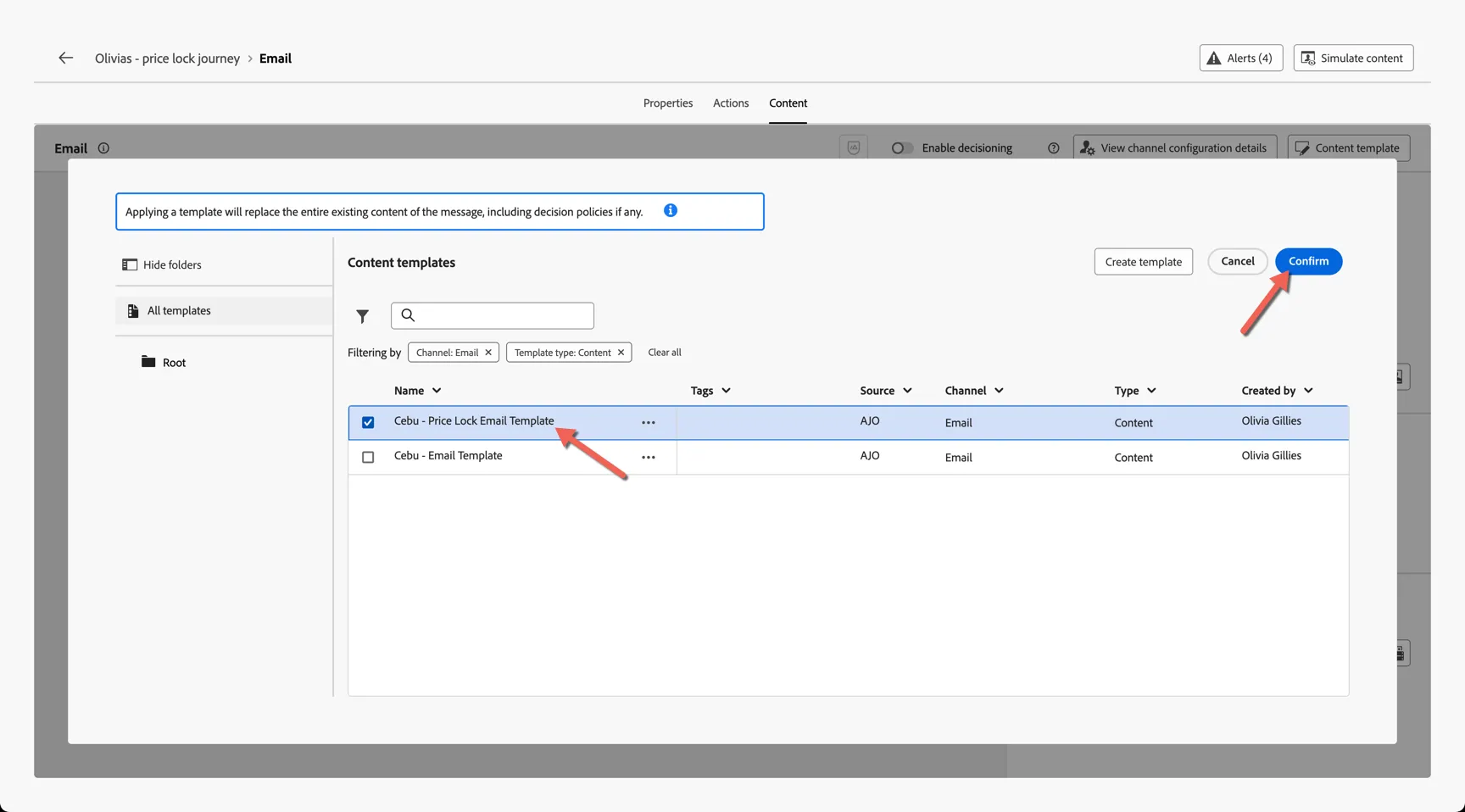This screenshot has height=812, width=1465.
Task: Click the info icon beside Email heading
Action: [103, 147]
